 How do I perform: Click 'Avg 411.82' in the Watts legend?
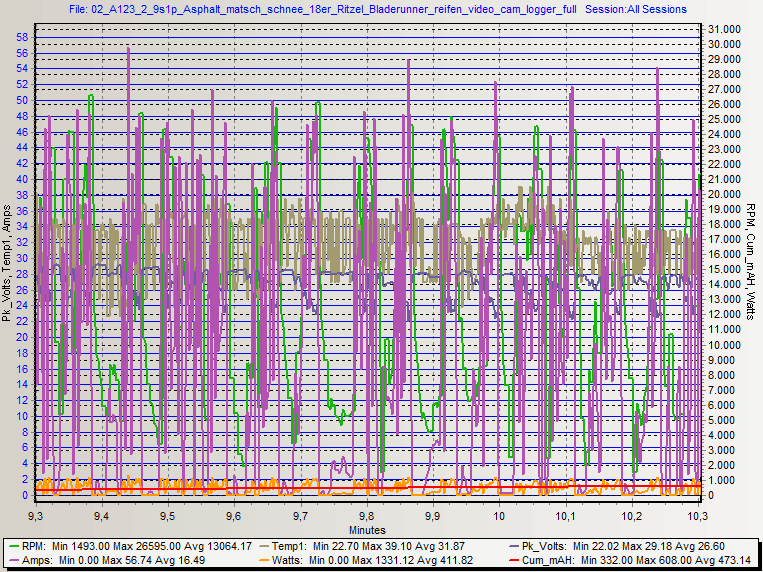pyautogui.click(x=448, y=560)
